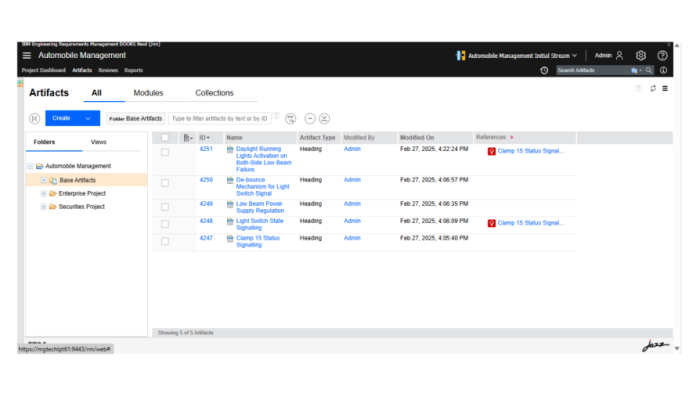Open the hamburger navigation menu
The width and height of the screenshot is (700, 400).
pos(27,56)
